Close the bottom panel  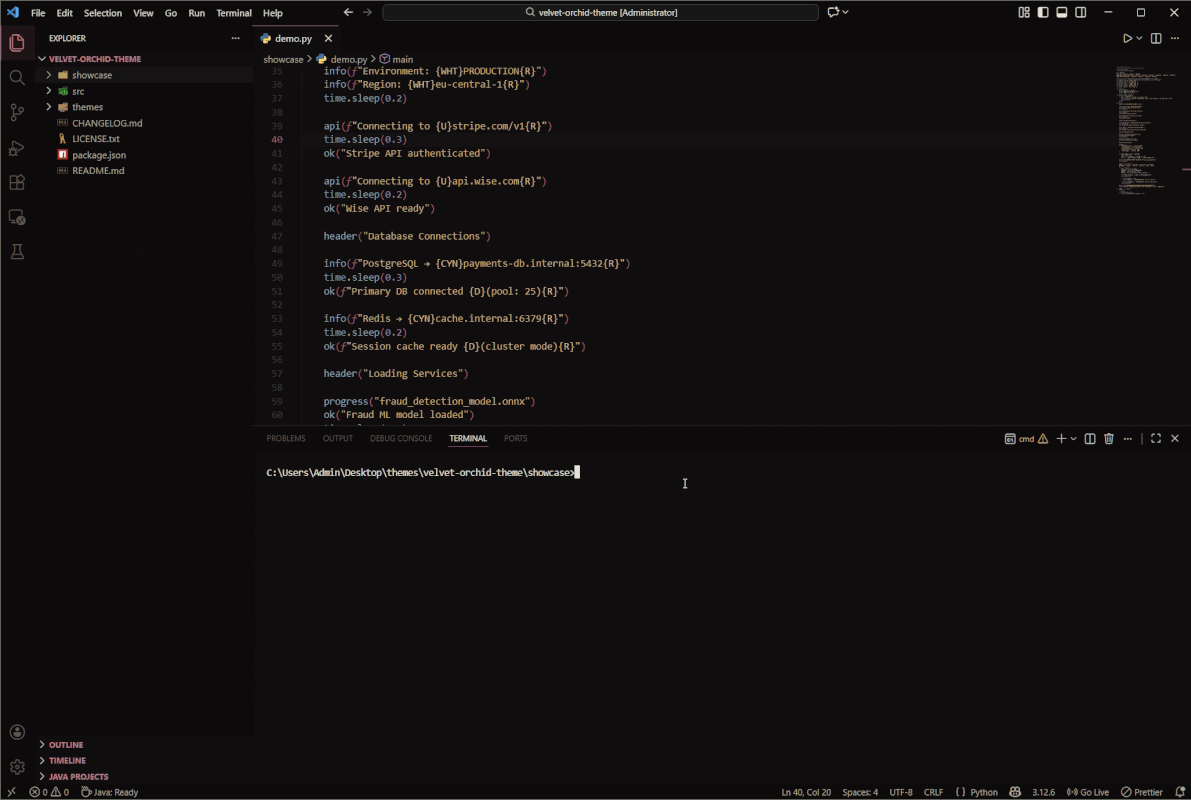[1175, 438]
